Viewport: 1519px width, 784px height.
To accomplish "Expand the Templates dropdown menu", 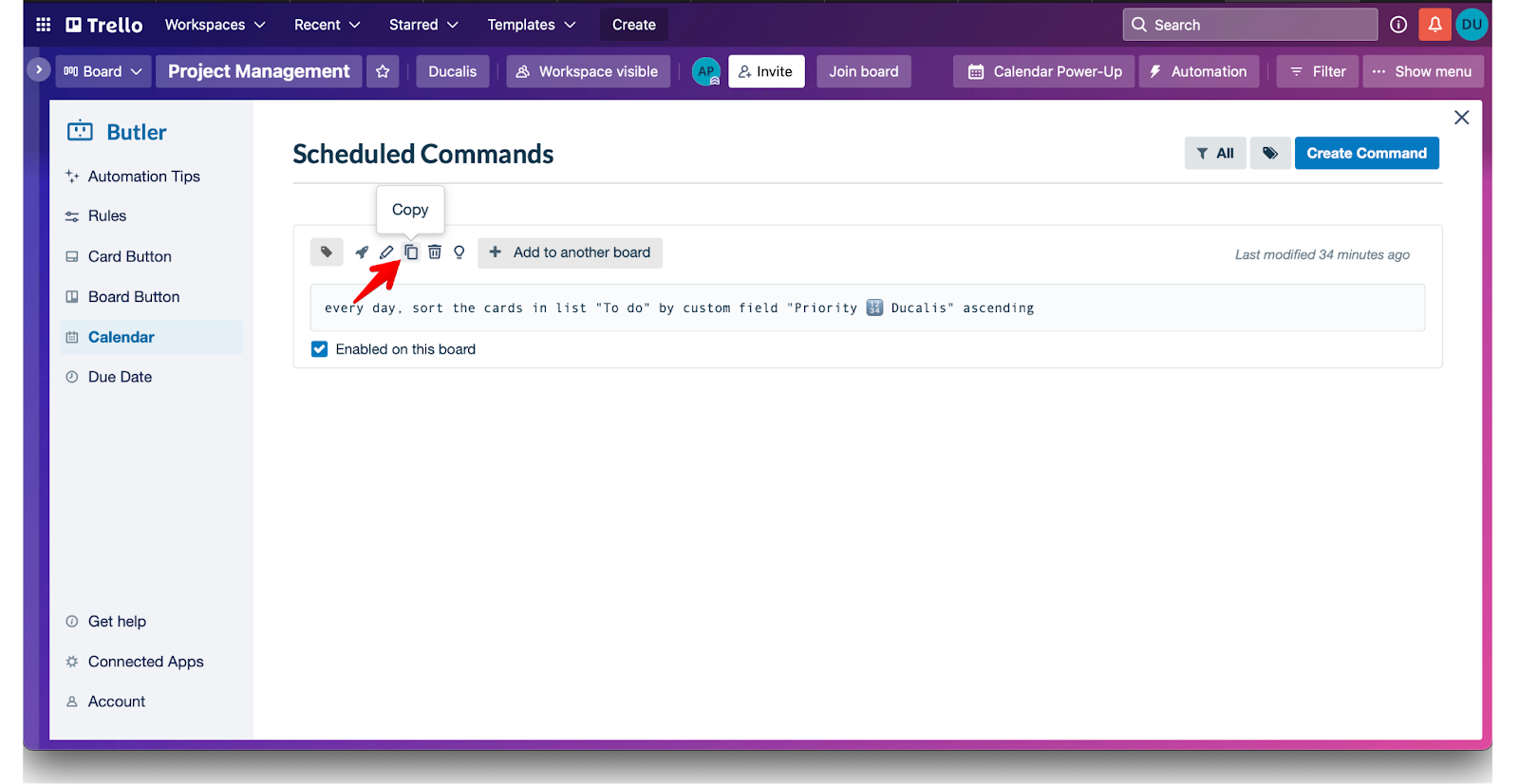I will [531, 25].
